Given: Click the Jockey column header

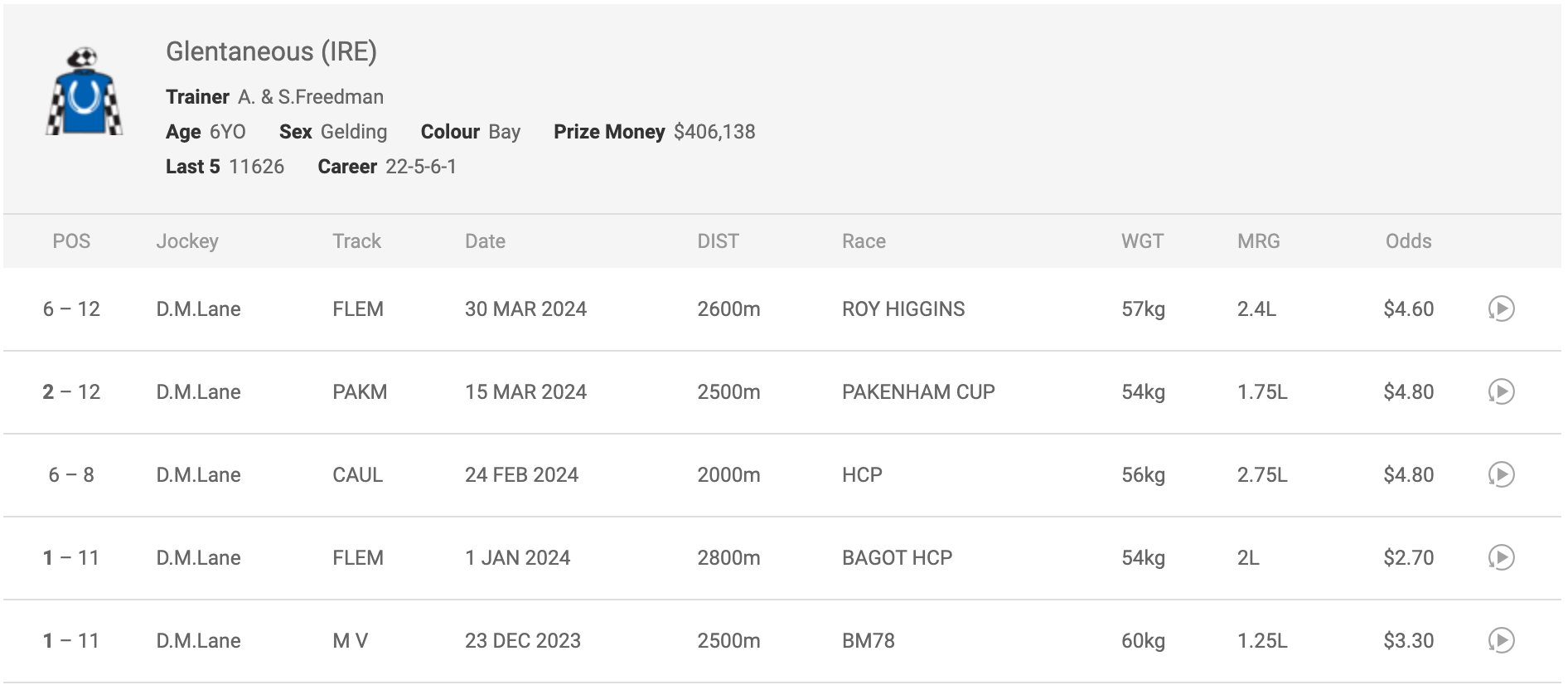Looking at the screenshot, I should 187,241.
